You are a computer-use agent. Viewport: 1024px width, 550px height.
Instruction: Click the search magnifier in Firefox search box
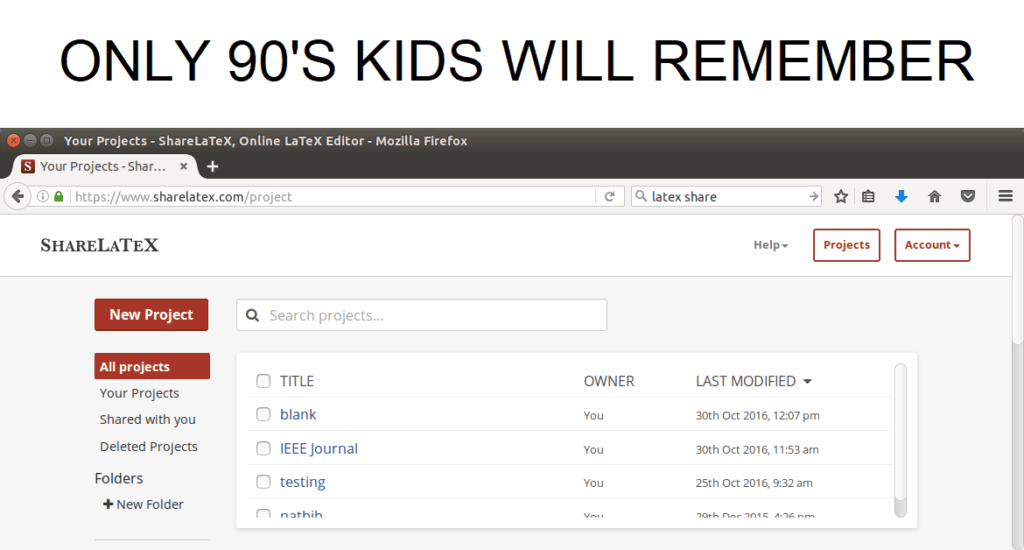(641, 196)
